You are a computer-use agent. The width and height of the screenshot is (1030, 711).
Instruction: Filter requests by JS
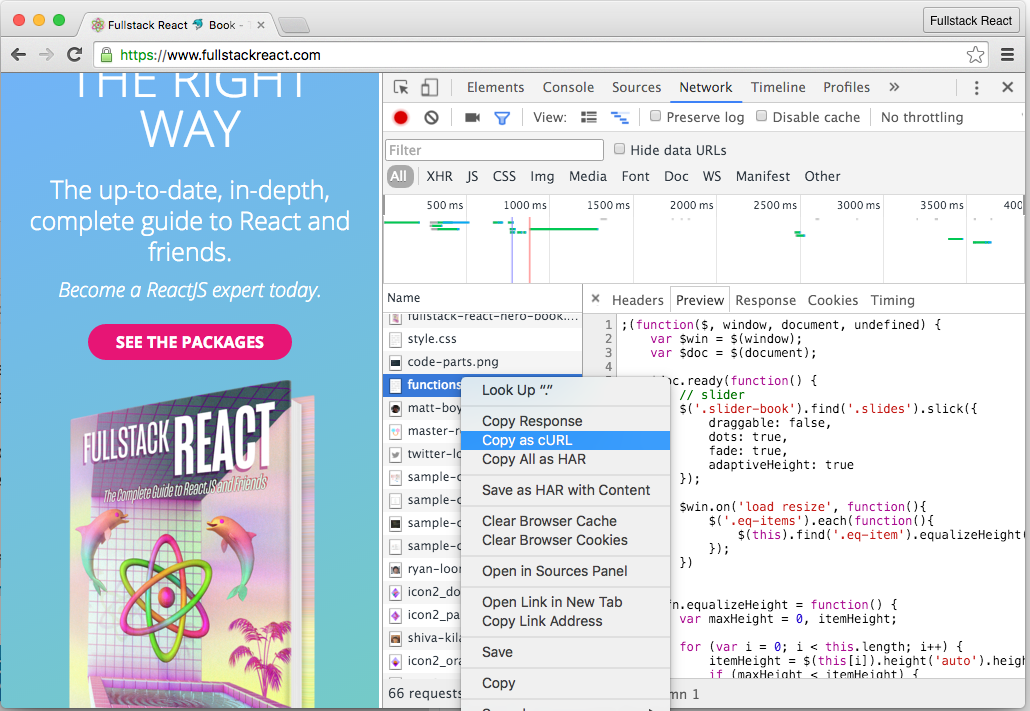[x=472, y=176]
